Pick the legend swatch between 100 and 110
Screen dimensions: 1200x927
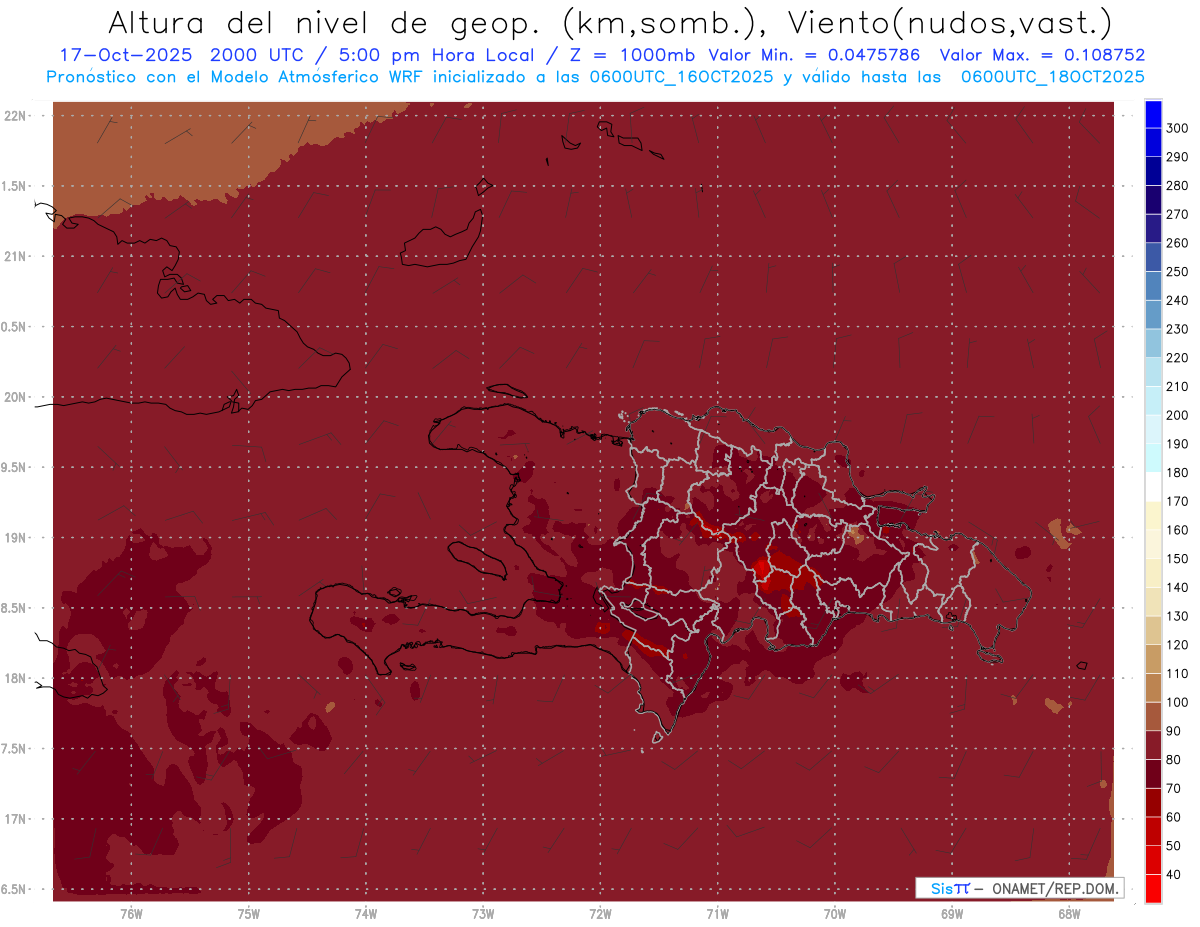[1152, 688]
